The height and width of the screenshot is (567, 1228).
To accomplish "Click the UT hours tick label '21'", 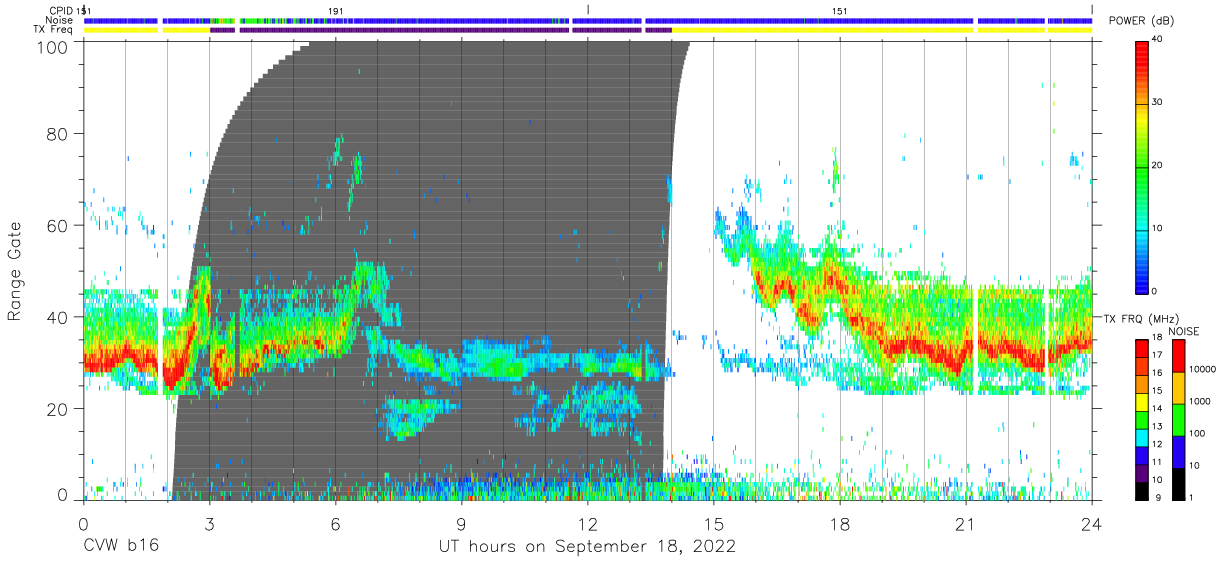I will pyautogui.click(x=966, y=523).
